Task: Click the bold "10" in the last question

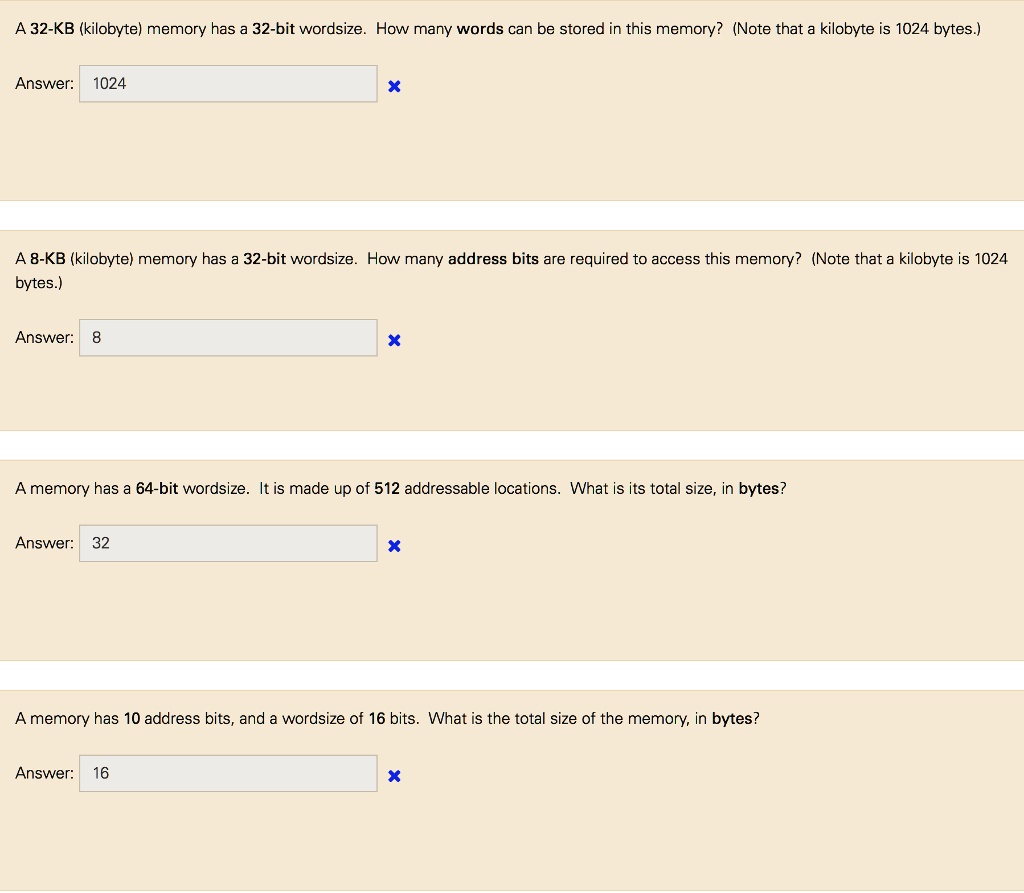Action: [132, 719]
